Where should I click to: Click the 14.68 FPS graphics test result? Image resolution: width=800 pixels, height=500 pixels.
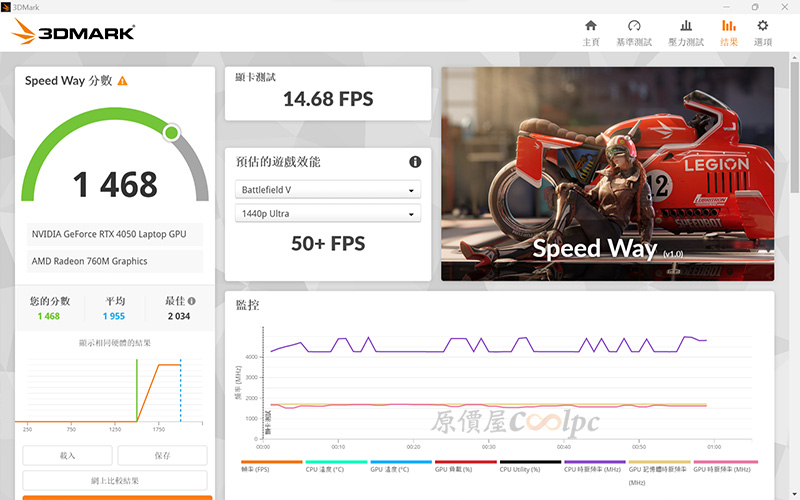tap(328, 99)
